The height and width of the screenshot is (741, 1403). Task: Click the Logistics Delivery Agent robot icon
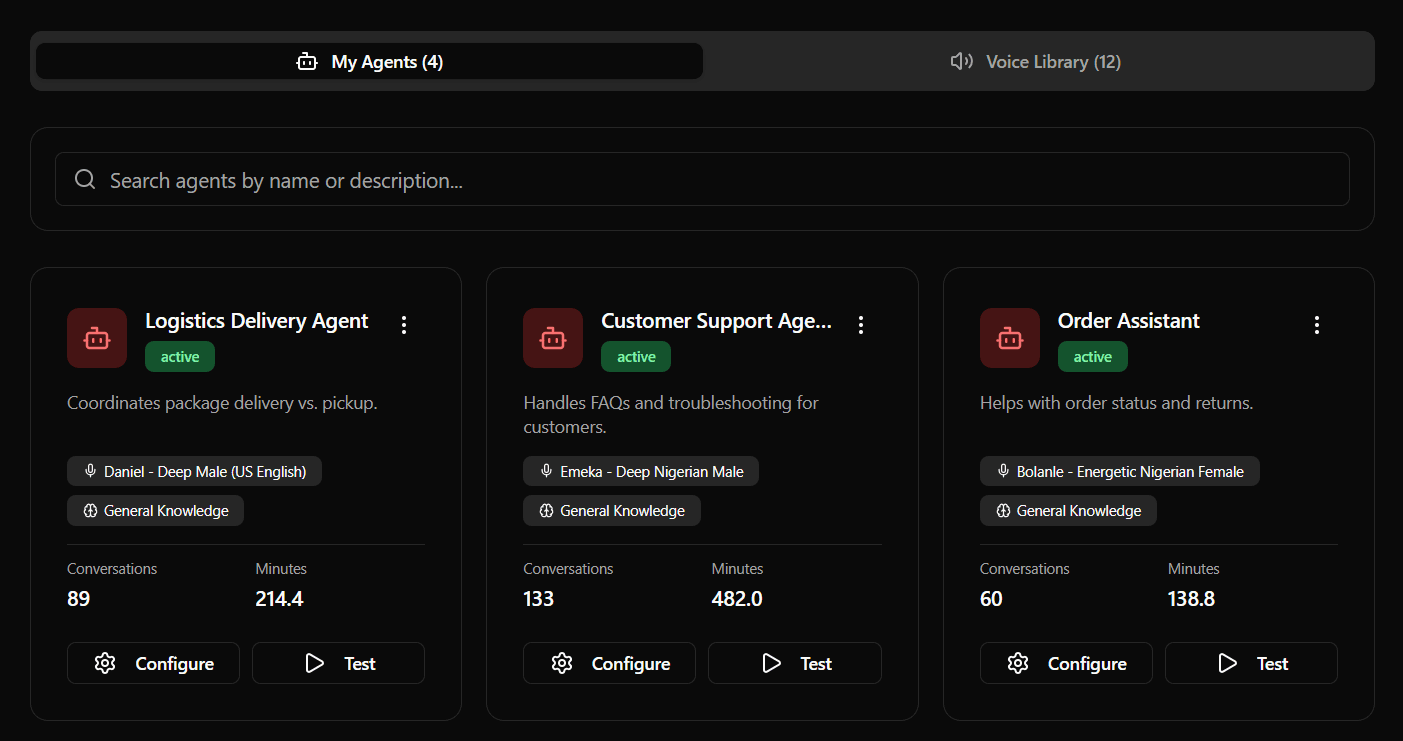[97, 338]
